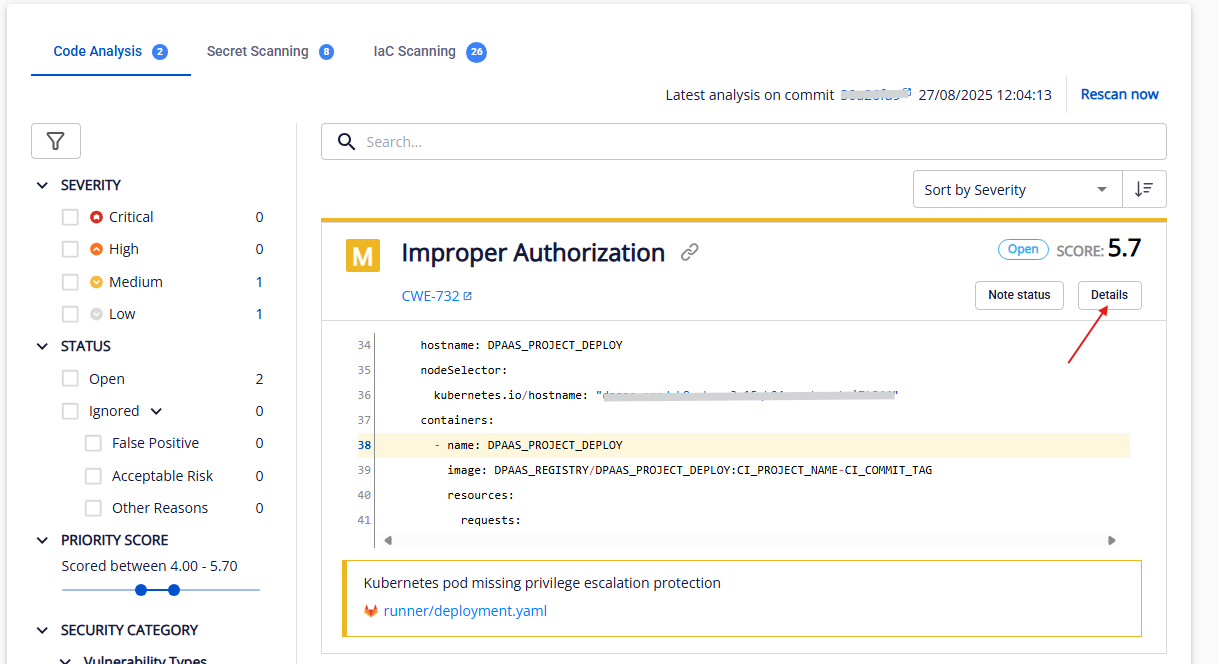This screenshot has height=664, width=1219.
Task: Click the copy link icon beside Improper Authorization
Action: tap(689, 253)
